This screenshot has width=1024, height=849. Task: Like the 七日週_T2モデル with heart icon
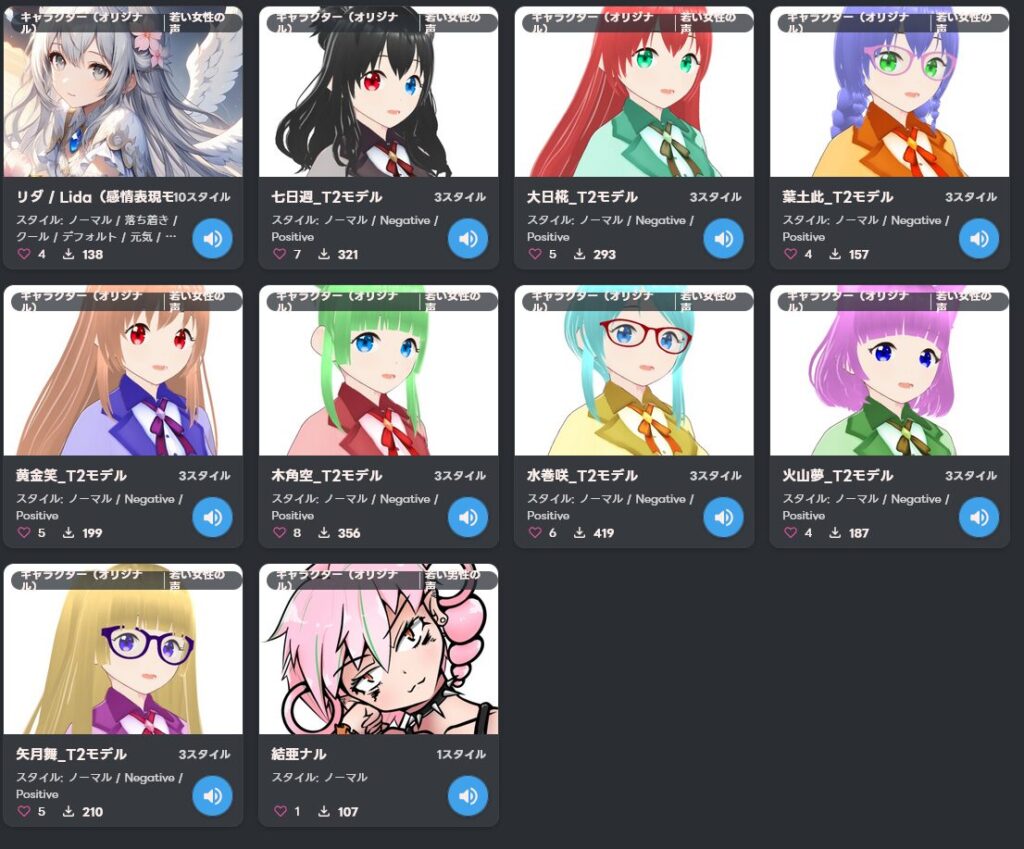[x=280, y=254]
